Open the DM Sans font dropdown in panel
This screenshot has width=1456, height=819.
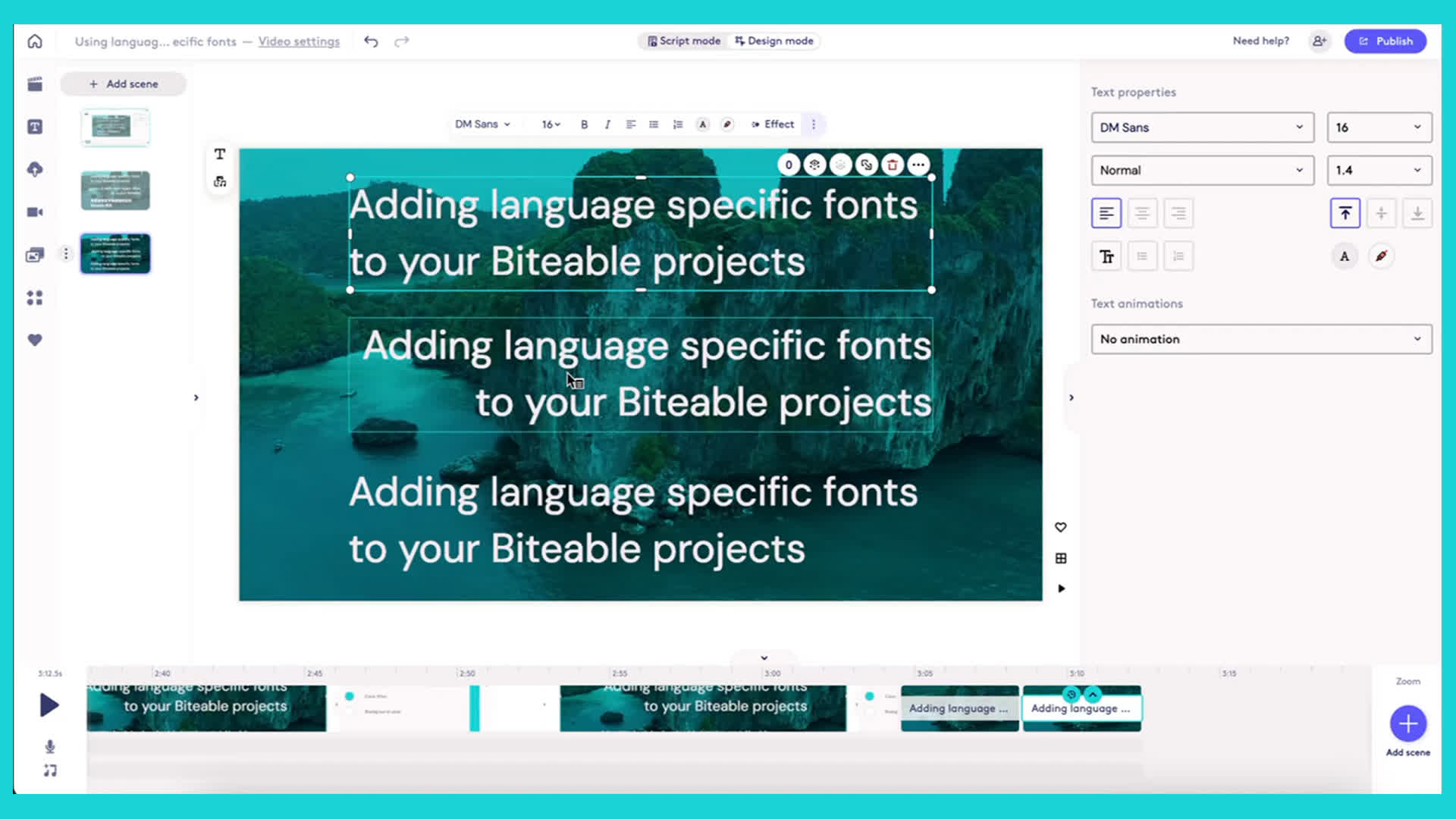click(x=1202, y=127)
